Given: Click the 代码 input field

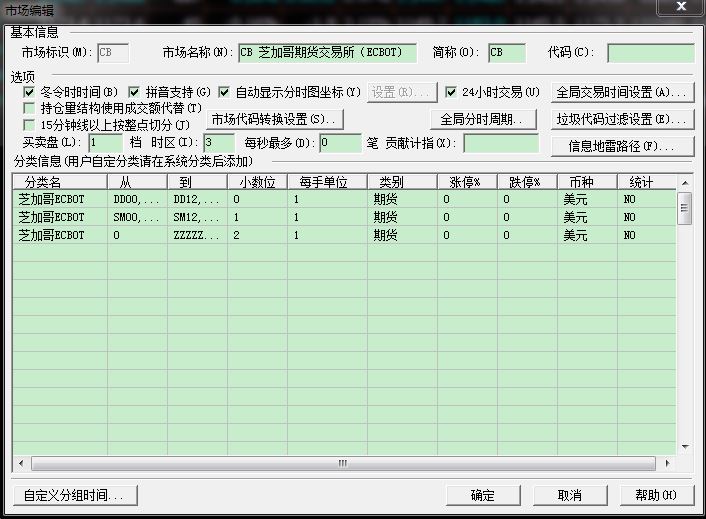Looking at the screenshot, I should point(649,53).
